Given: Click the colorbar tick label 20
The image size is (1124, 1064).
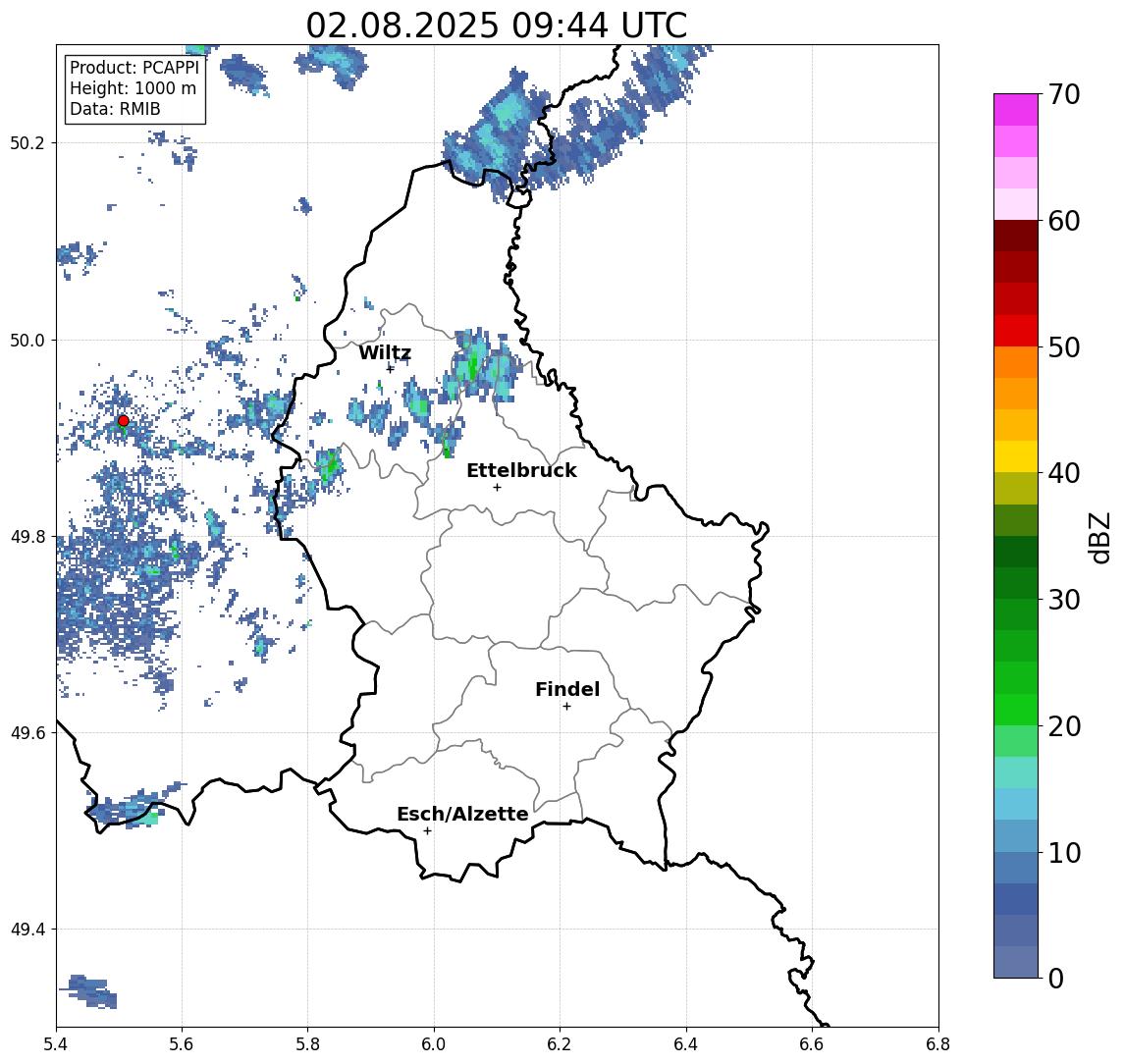Looking at the screenshot, I should tap(1064, 726).
